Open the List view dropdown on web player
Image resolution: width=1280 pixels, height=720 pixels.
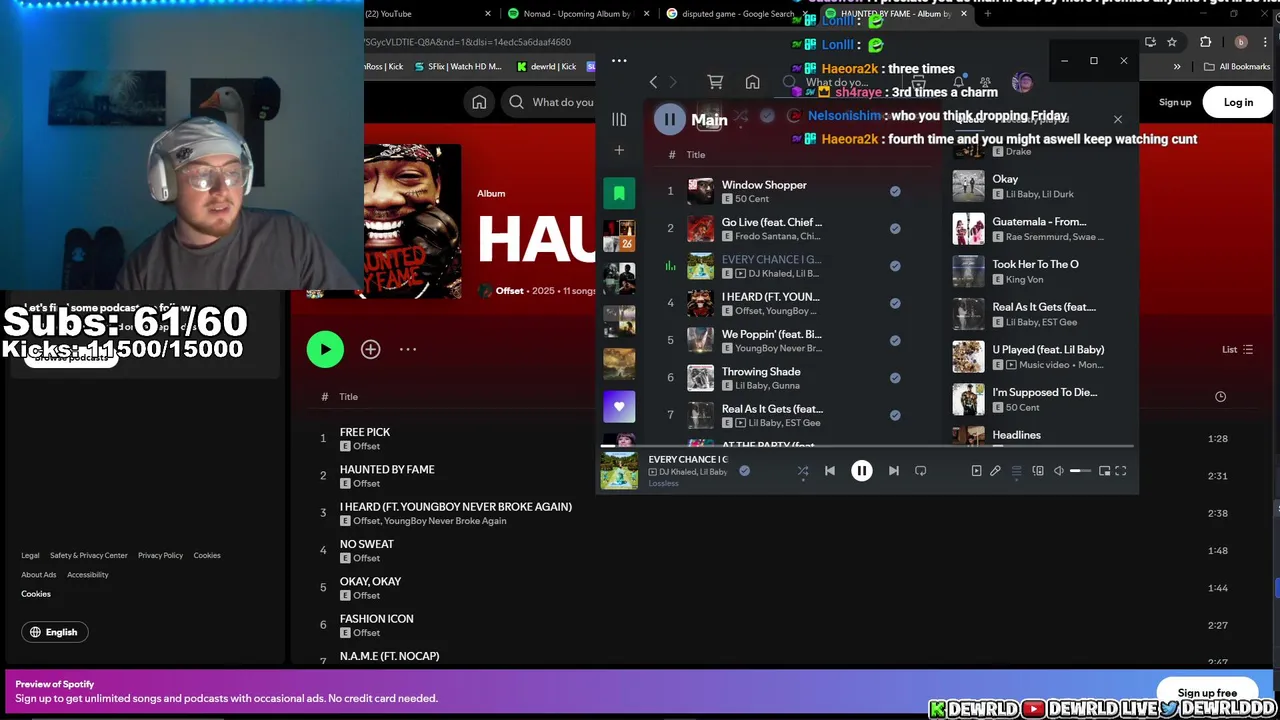(x=1237, y=349)
